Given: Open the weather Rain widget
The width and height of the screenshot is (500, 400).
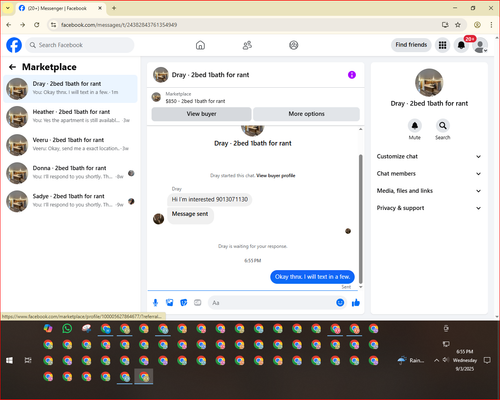Looking at the screenshot, I should 411,360.
